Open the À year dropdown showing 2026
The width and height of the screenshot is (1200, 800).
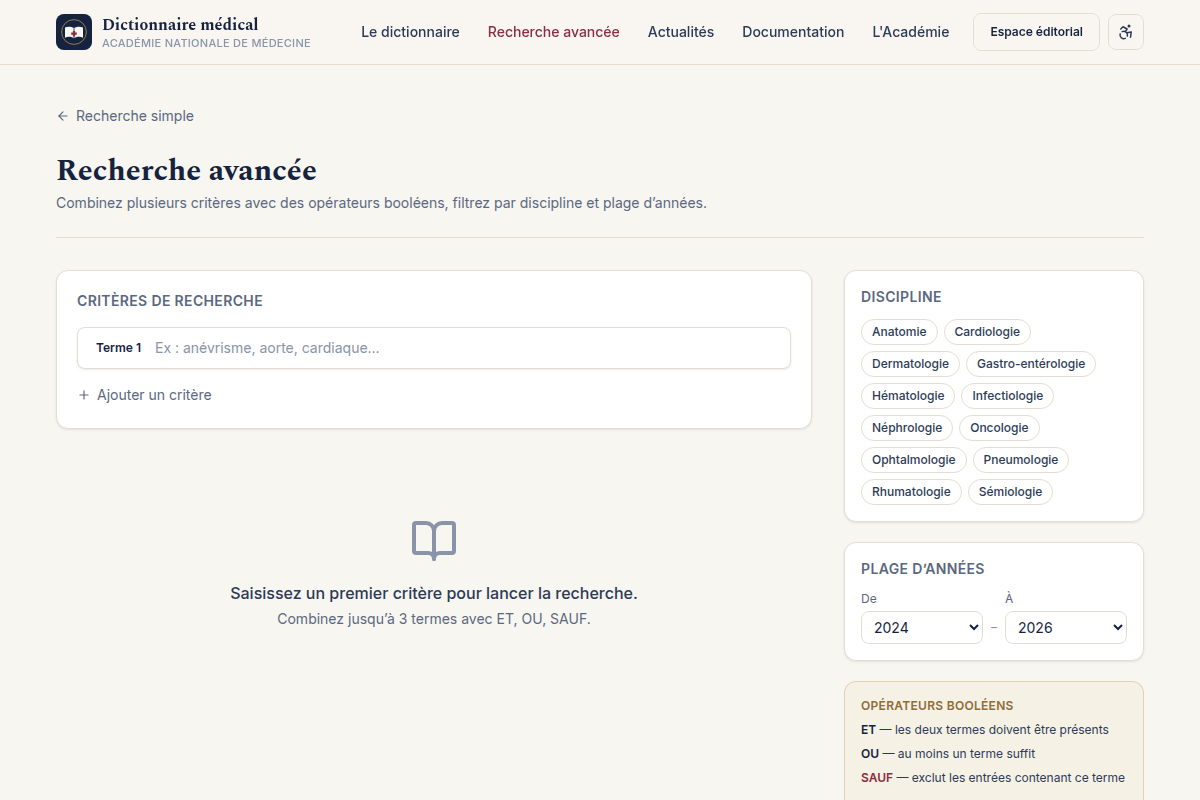(1066, 628)
